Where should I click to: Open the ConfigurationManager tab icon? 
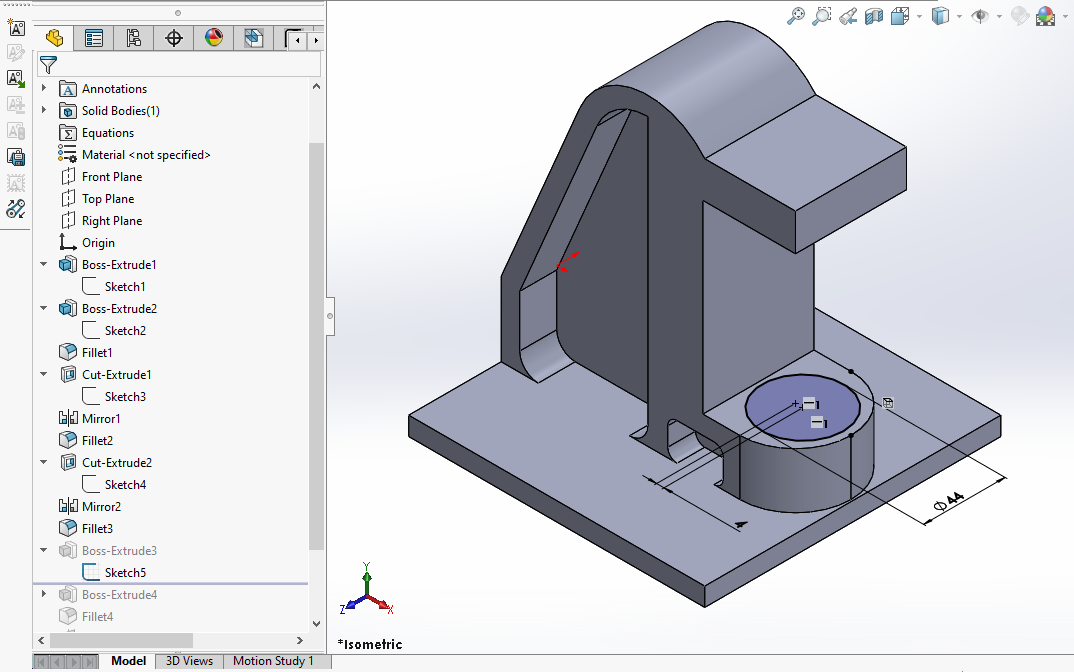pos(133,38)
